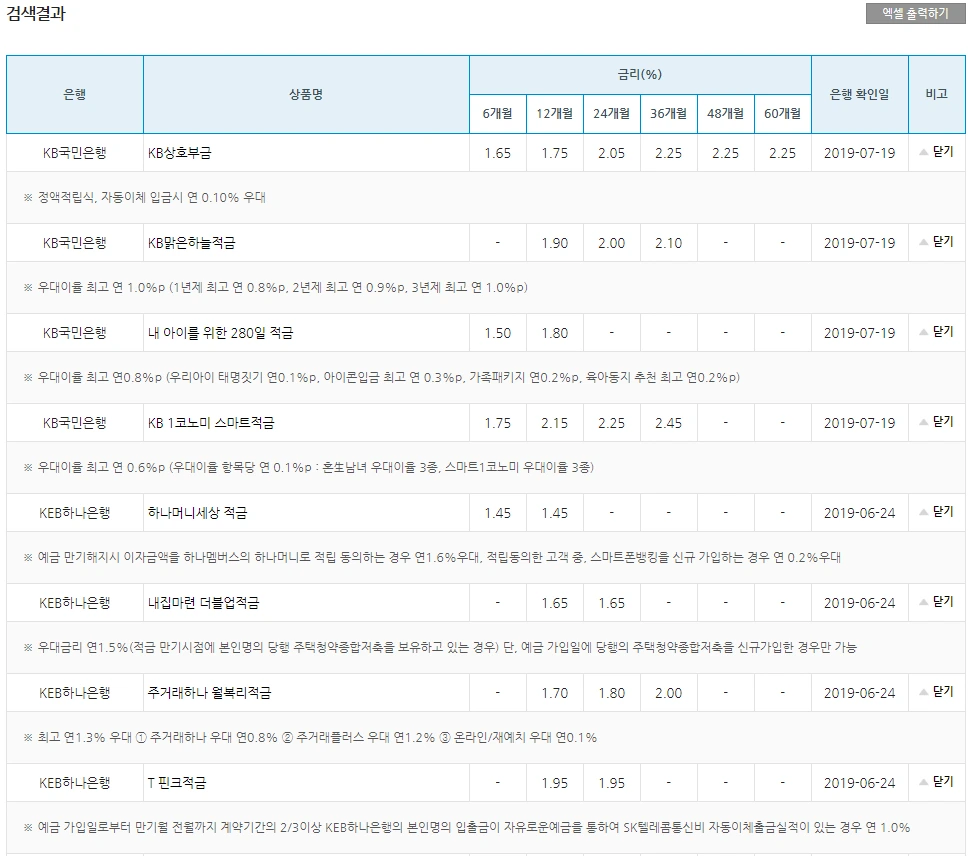Screen dimensions: 968x856
Task: Click T 핑크적금 12-month rate 1.95
Action: point(554,783)
